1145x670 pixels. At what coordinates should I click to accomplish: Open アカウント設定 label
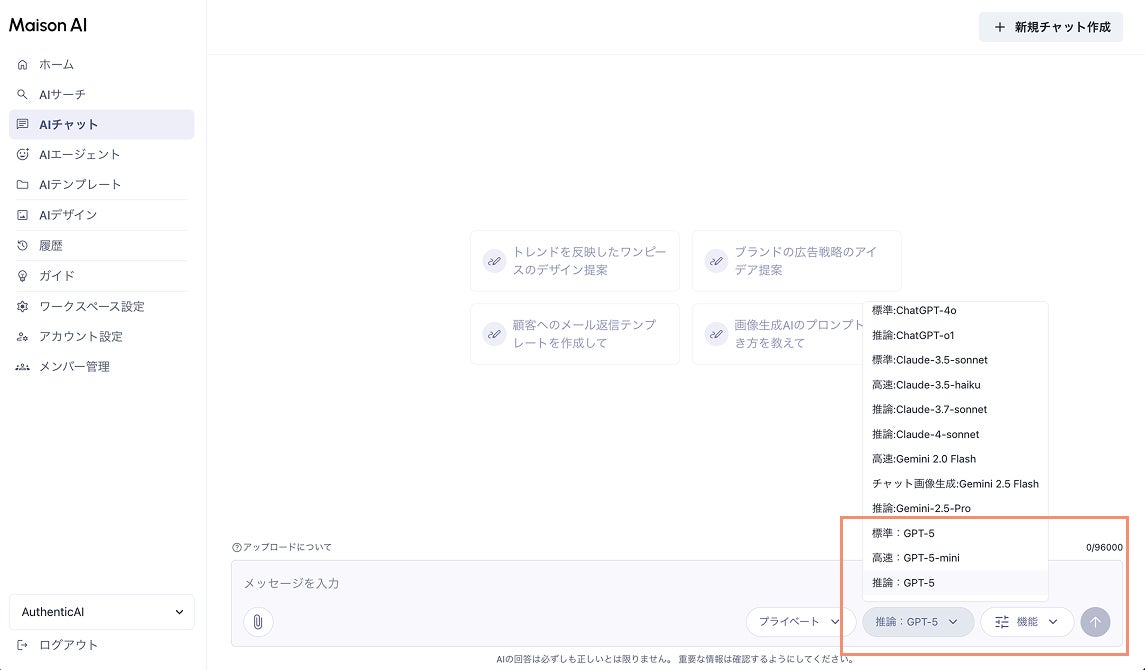pyautogui.click(x=80, y=336)
